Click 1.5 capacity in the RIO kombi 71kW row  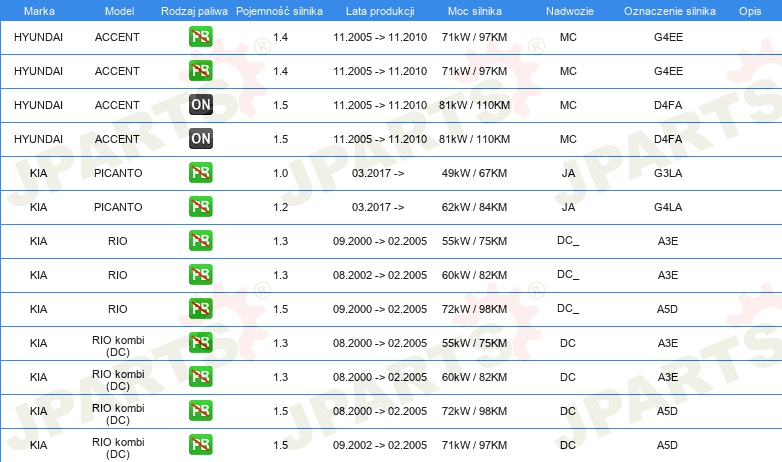tap(280, 445)
